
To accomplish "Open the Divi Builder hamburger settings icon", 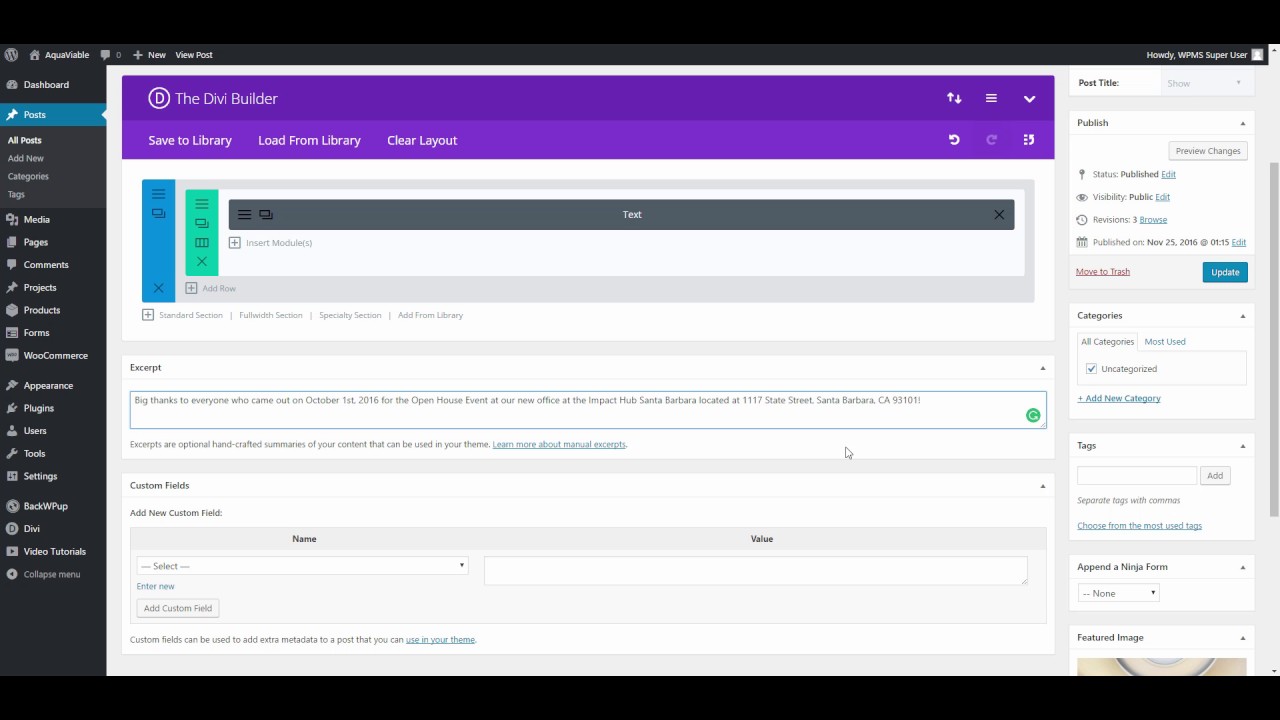I will [991, 98].
